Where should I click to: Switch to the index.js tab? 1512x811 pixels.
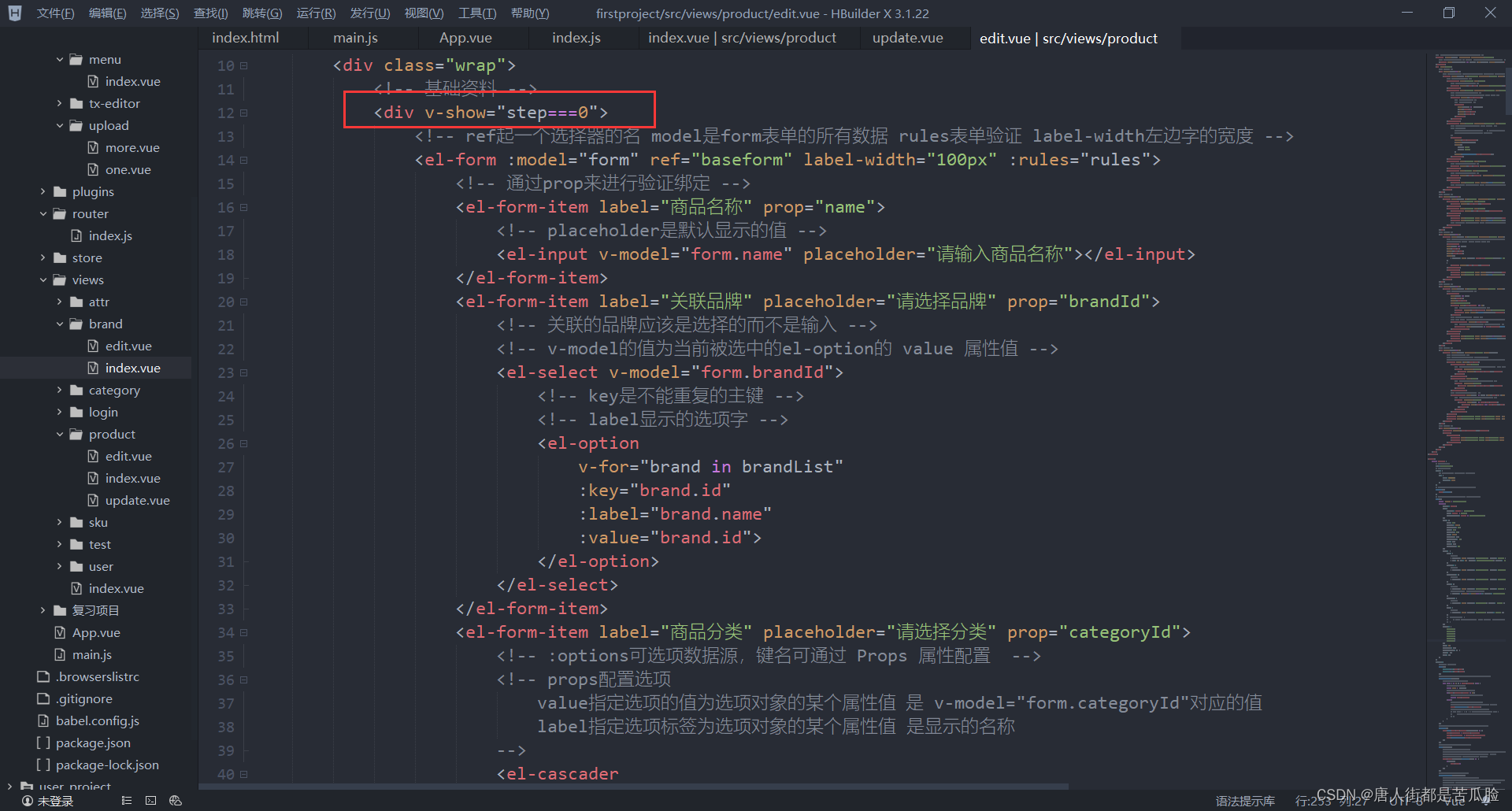tap(576, 38)
